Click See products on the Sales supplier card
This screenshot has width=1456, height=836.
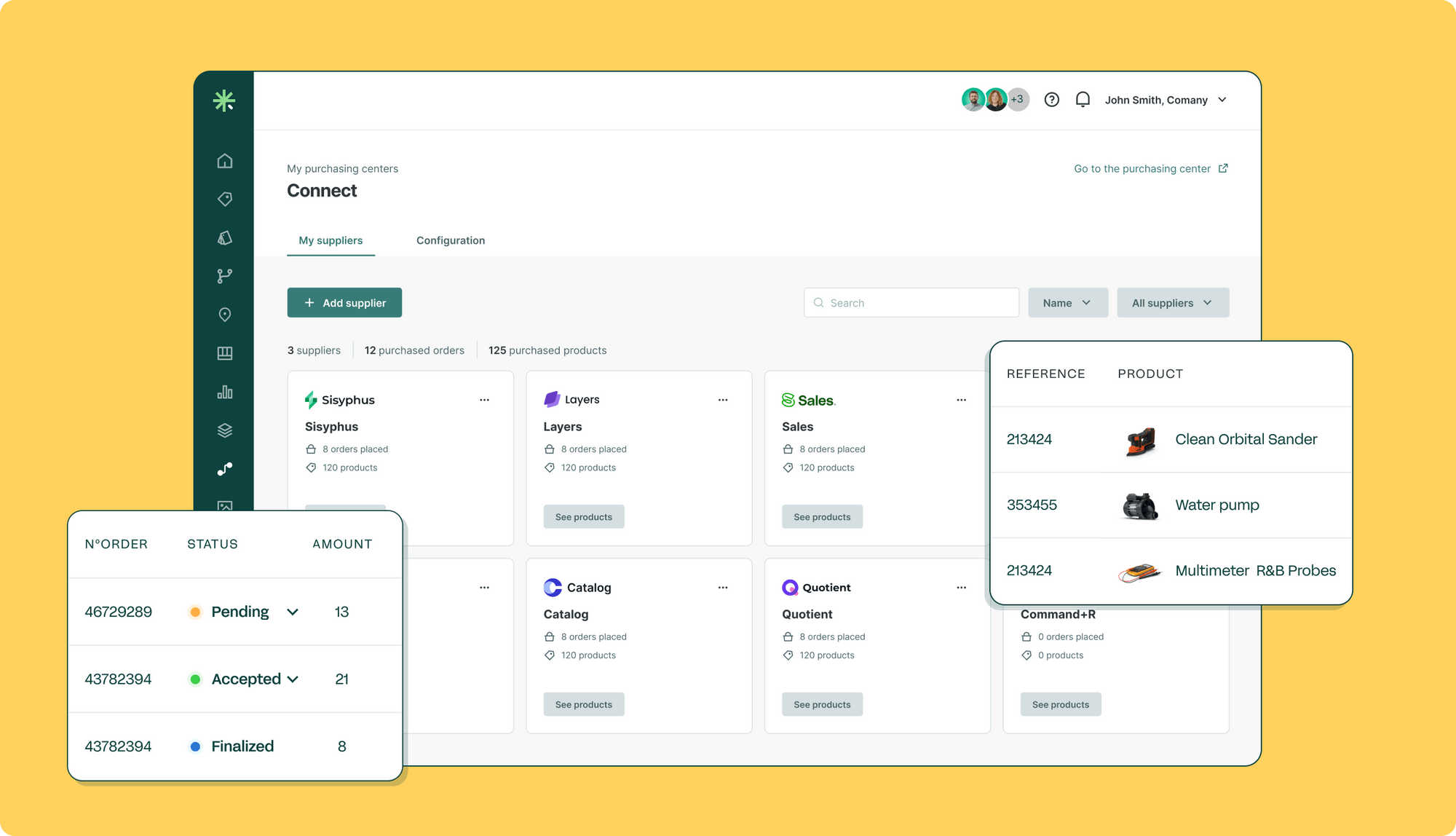click(822, 516)
